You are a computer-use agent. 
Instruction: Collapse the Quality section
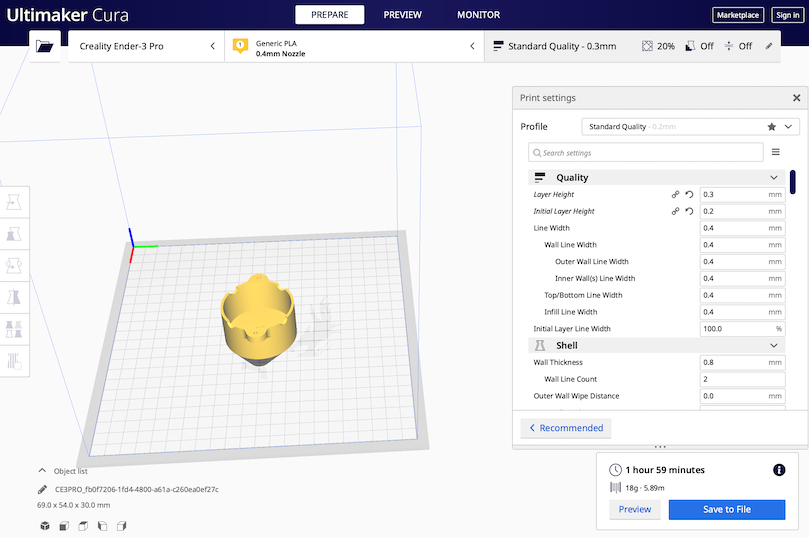(x=773, y=177)
